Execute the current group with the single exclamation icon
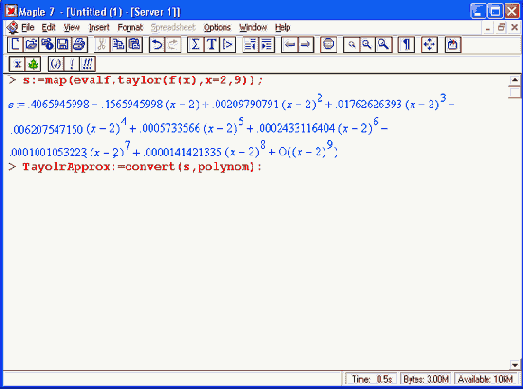The image size is (523, 389). (72, 64)
